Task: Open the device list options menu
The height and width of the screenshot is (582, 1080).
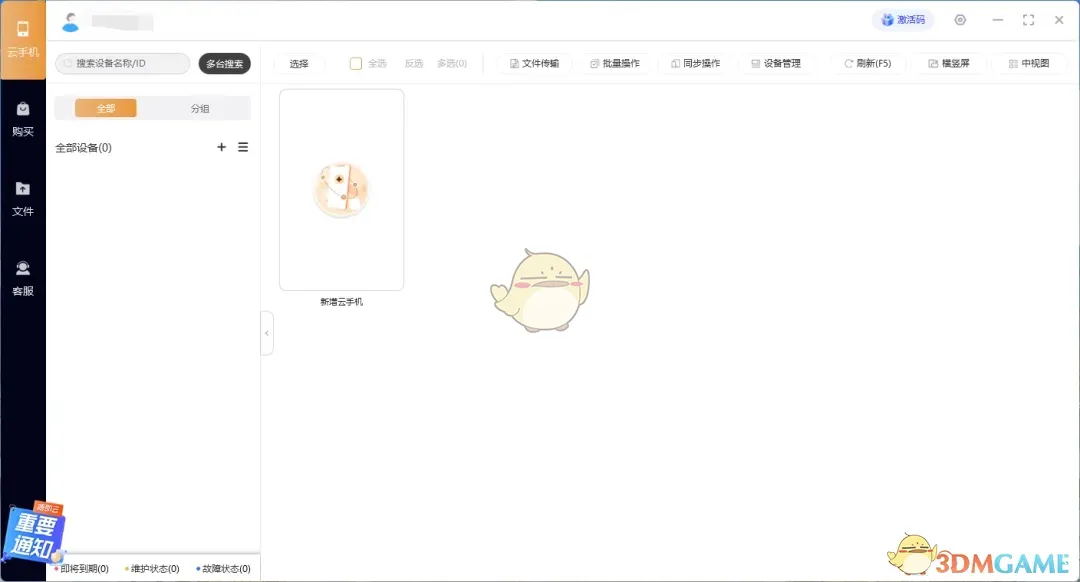Action: (x=243, y=147)
